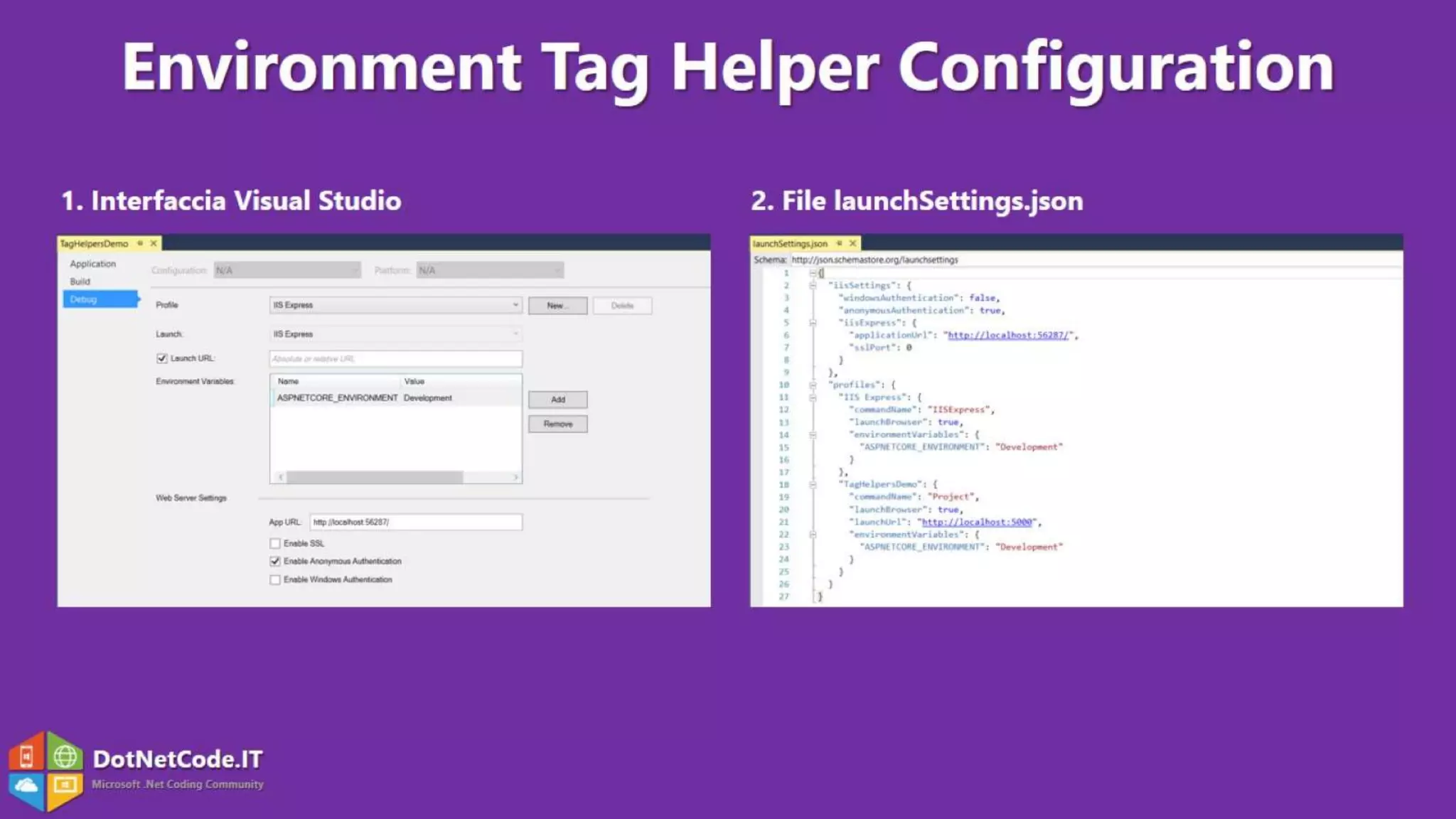Switch to the Build settings tab
Image resolution: width=1456 pixels, height=819 pixels.
click(80, 282)
